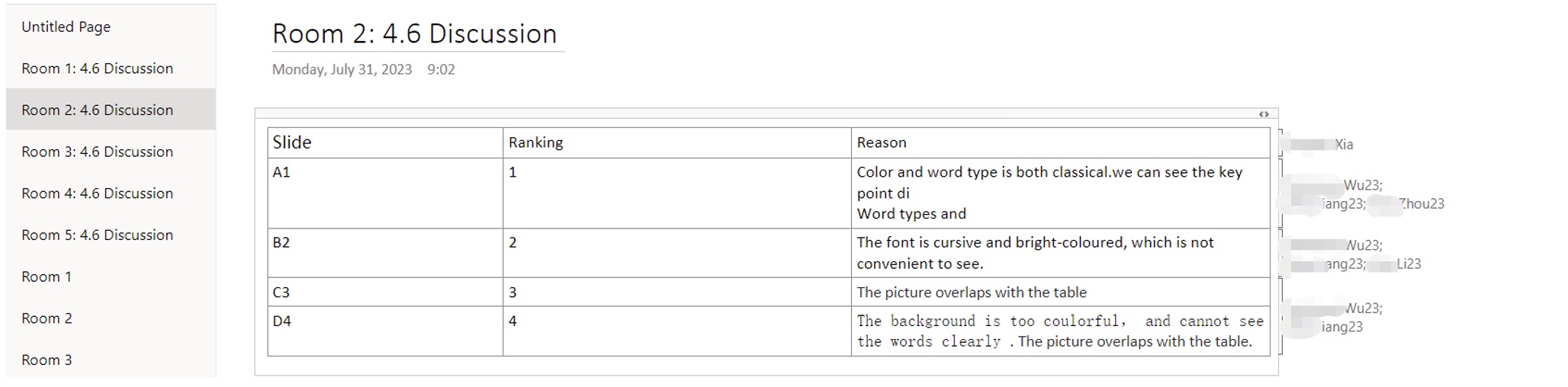Open Room 4: 4.6 Discussion page

111,193
